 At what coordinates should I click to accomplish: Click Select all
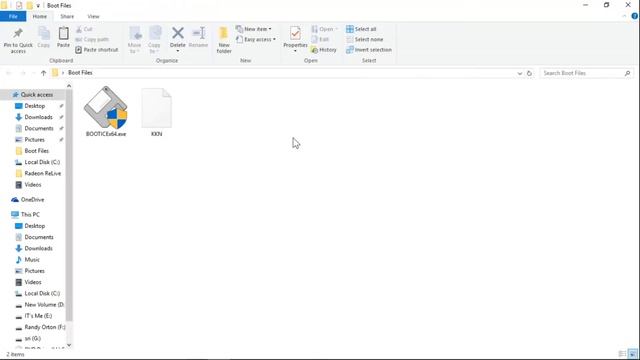tap(361, 29)
